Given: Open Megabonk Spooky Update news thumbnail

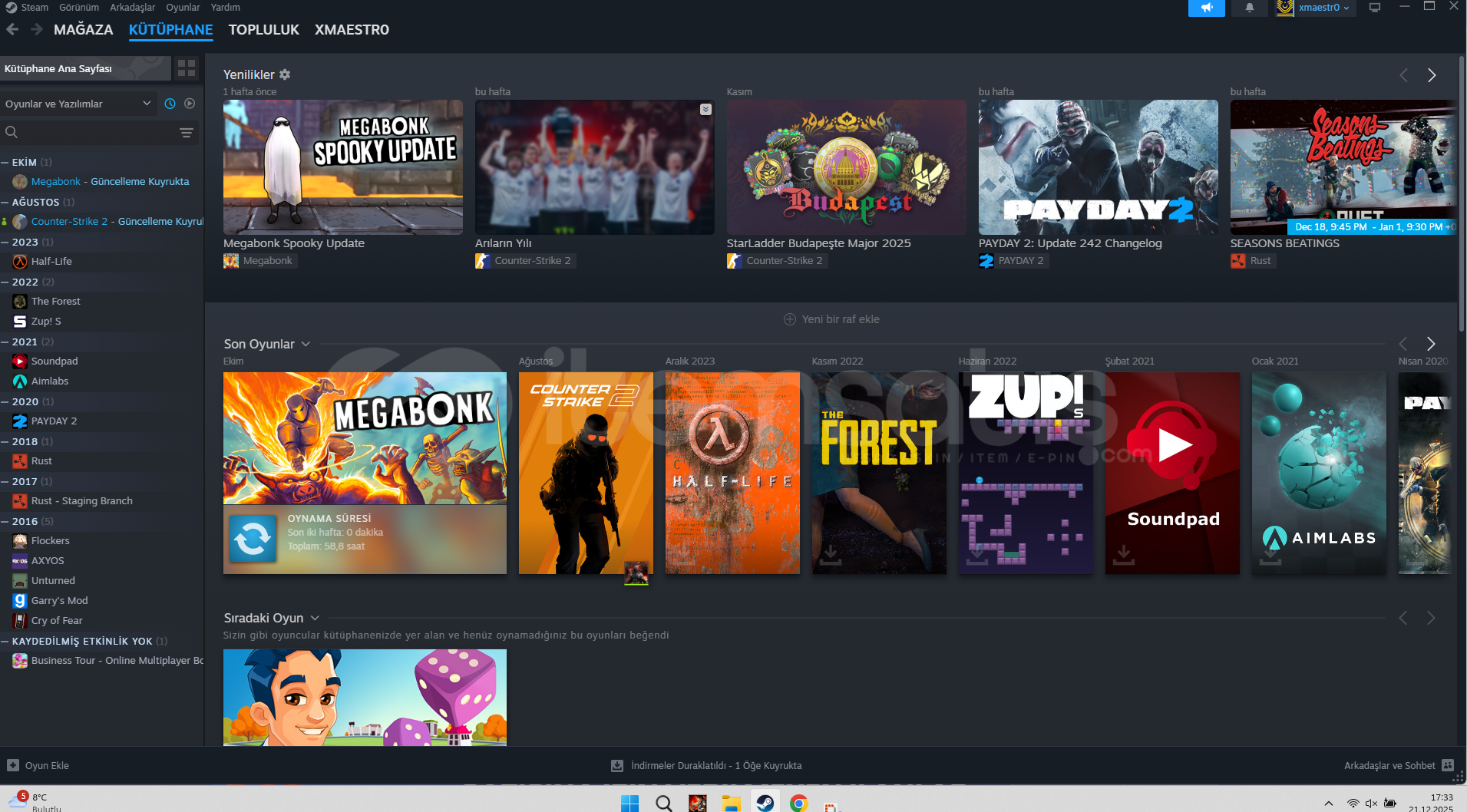Looking at the screenshot, I should (343, 167).
